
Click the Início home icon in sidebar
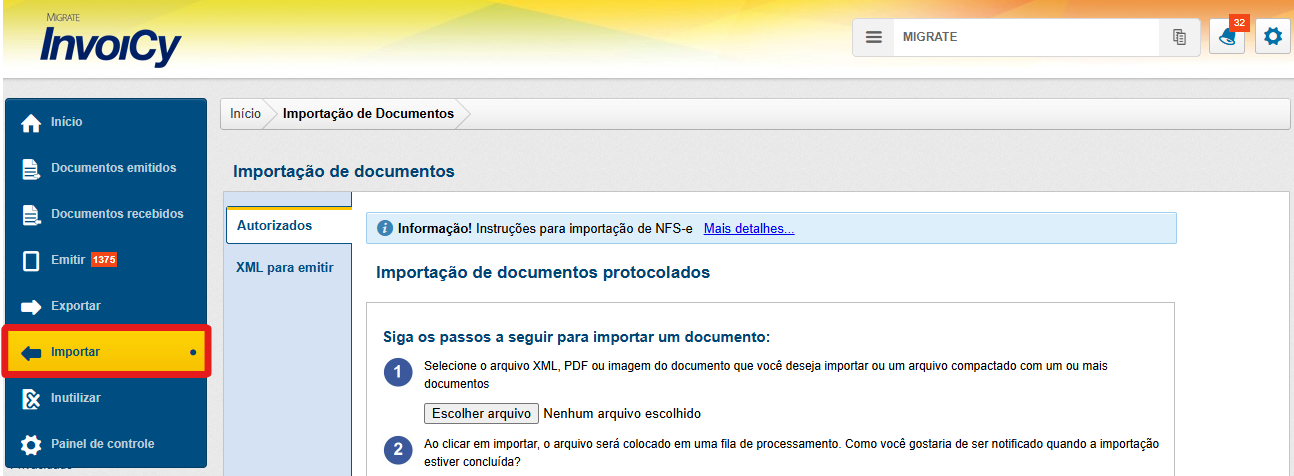pyautogui.click(x=31, y=122)
